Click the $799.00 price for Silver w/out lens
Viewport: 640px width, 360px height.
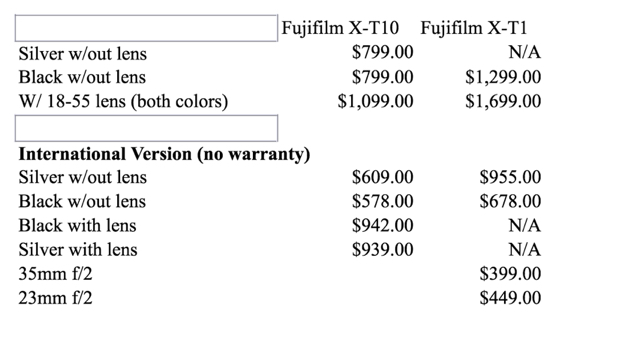[382, 52]
